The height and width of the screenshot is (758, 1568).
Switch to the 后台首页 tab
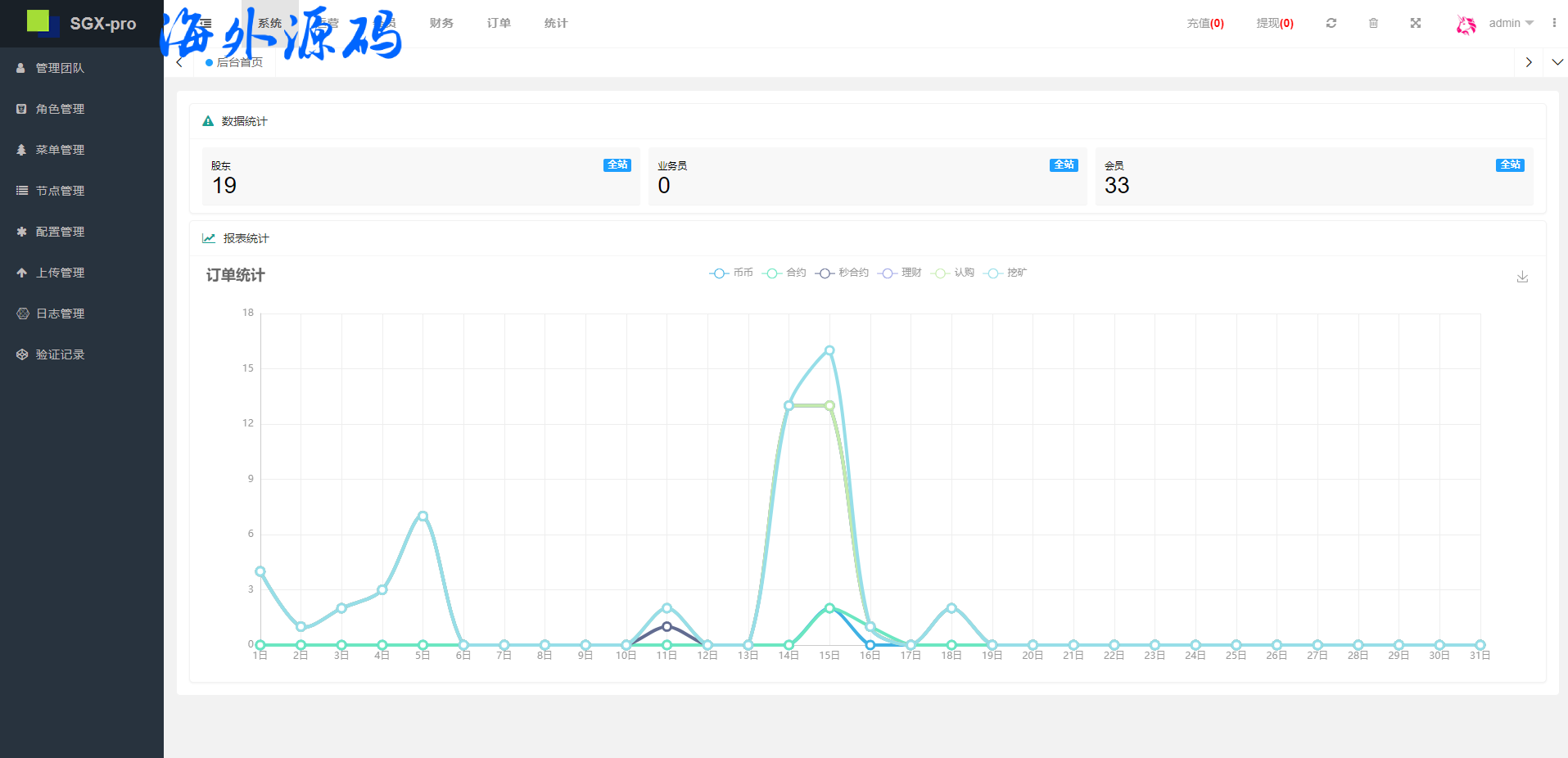click(x=239, y=62)
